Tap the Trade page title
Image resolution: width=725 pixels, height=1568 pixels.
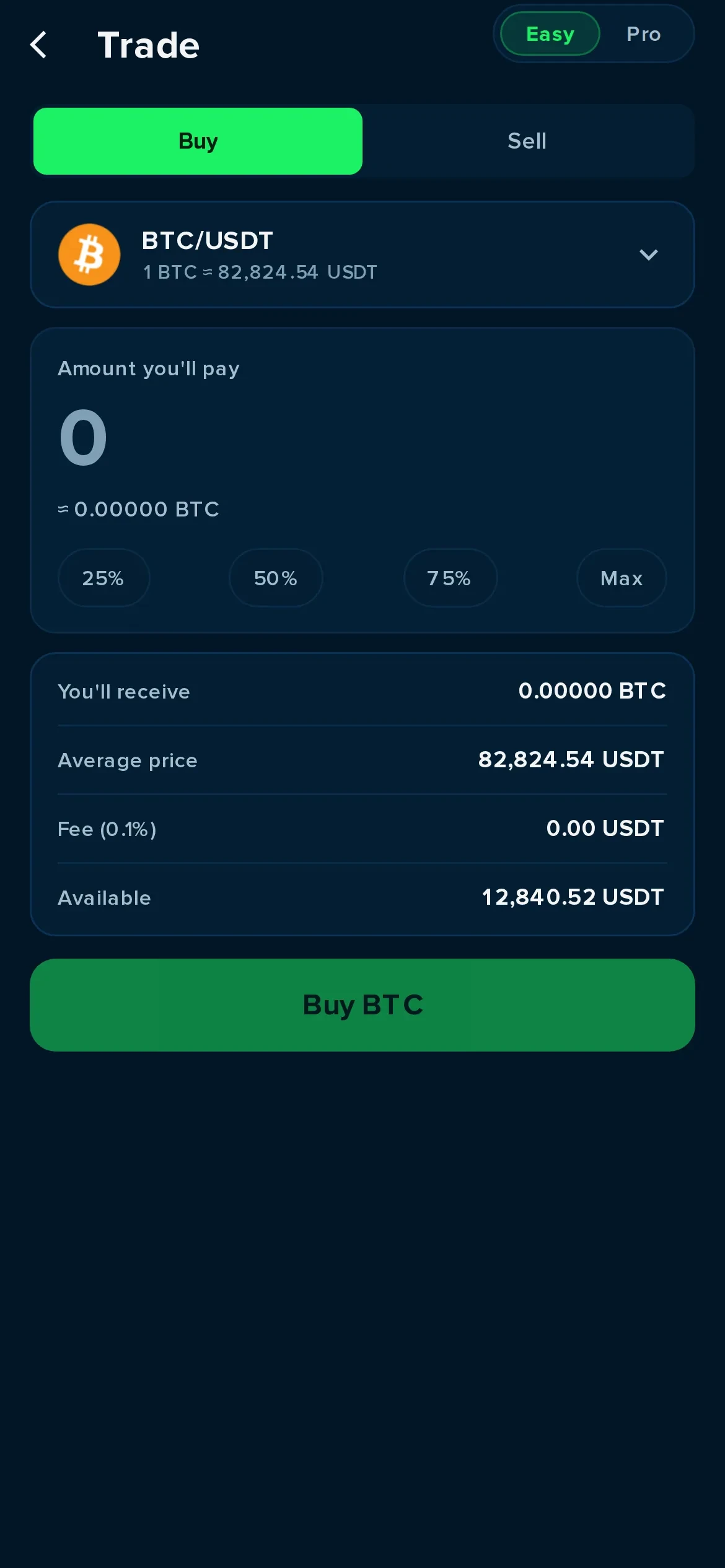[x=149, y=45]
